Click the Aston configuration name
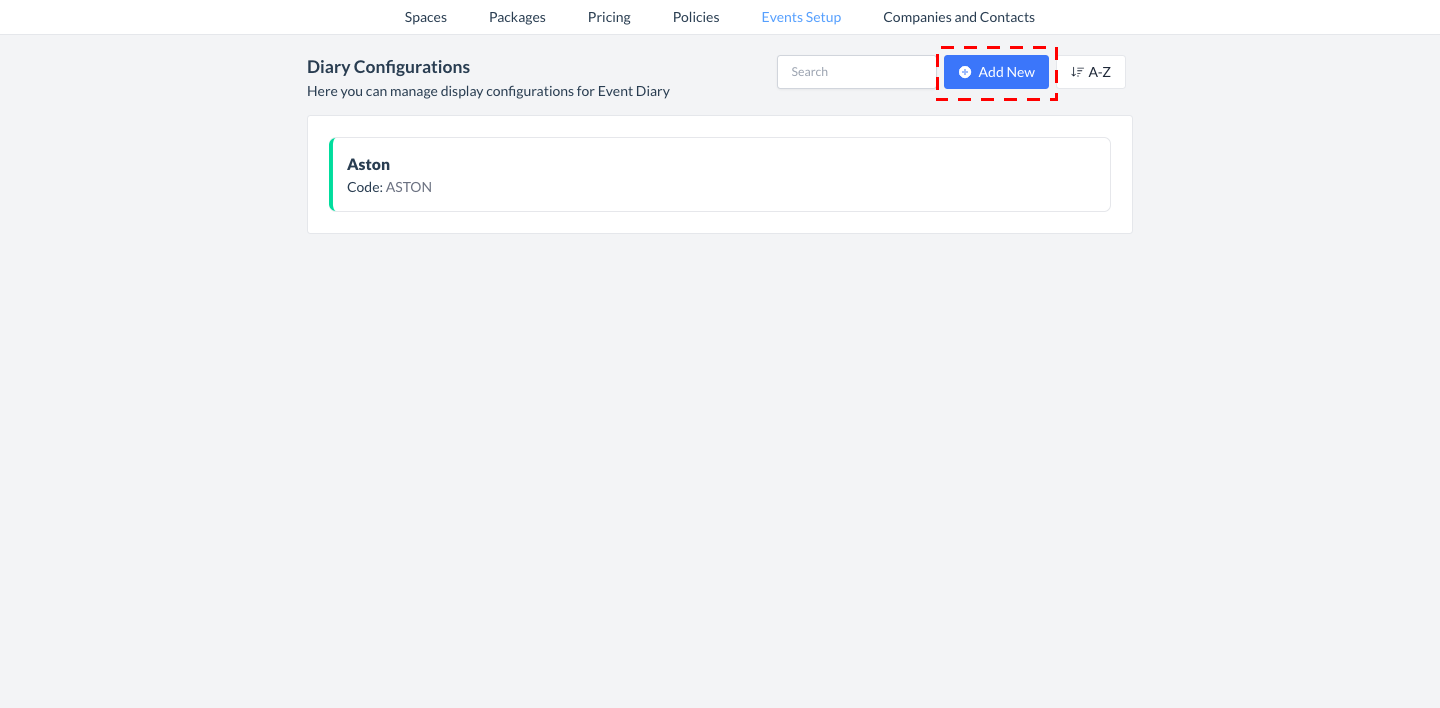The width and height of the screenshot is (1440, 708). click(x=368, y=164)
